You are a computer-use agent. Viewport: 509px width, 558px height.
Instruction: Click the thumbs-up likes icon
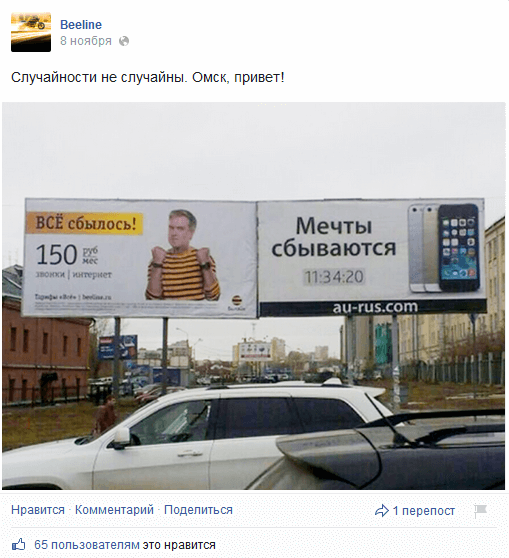point(19,544)
